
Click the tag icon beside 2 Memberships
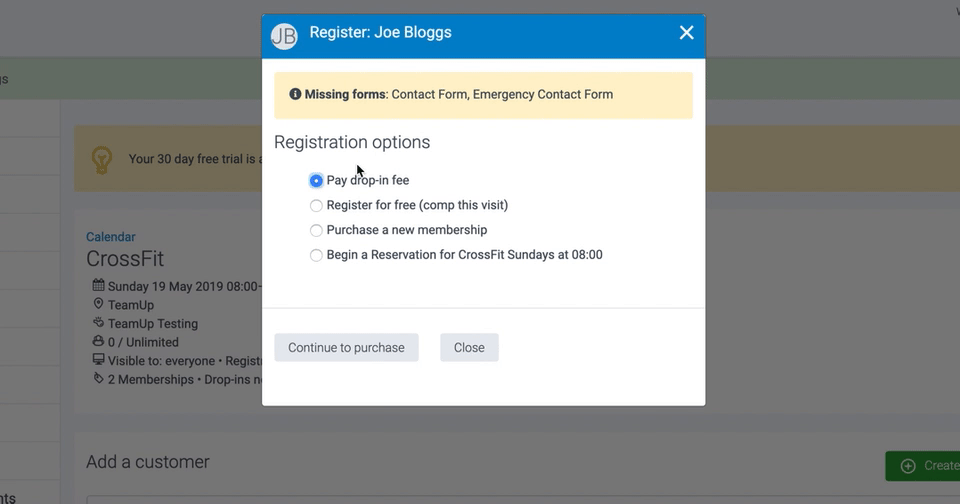pos(98,379)
